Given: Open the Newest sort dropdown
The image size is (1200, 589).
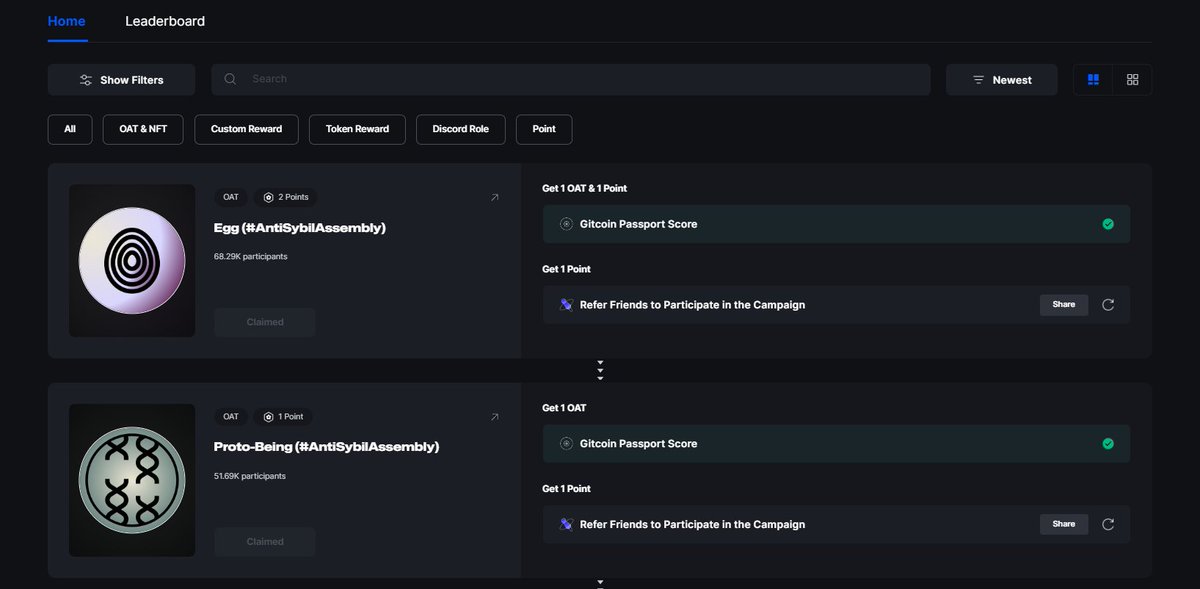Looking at the screenshot, I should [1001, 80].
